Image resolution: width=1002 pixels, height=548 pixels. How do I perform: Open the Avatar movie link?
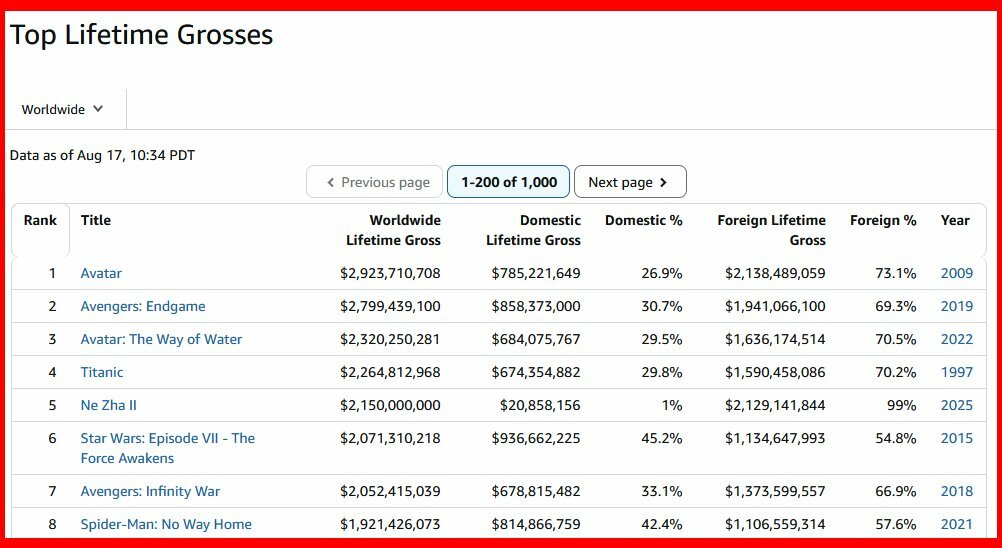(x=101, y=273)
